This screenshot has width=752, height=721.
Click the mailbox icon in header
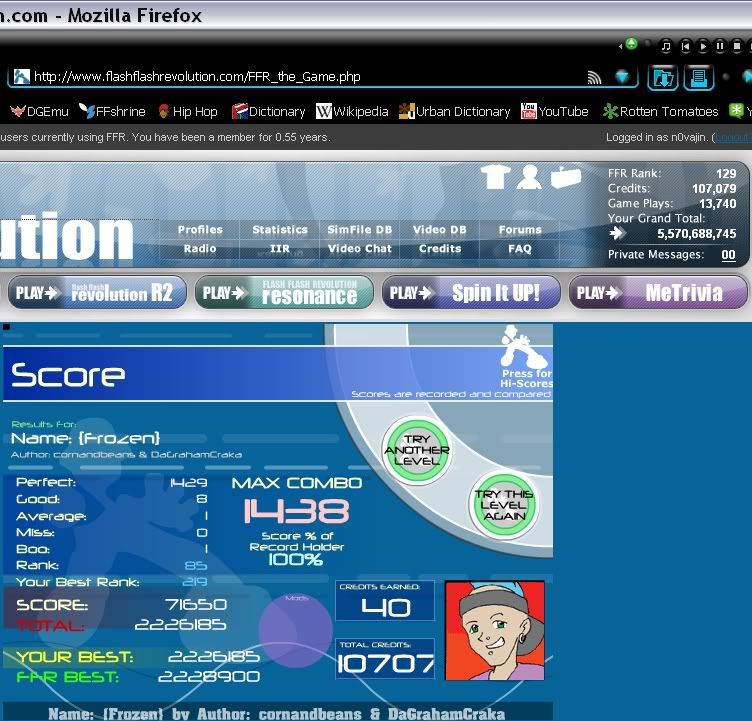click(x=565, y=177)
